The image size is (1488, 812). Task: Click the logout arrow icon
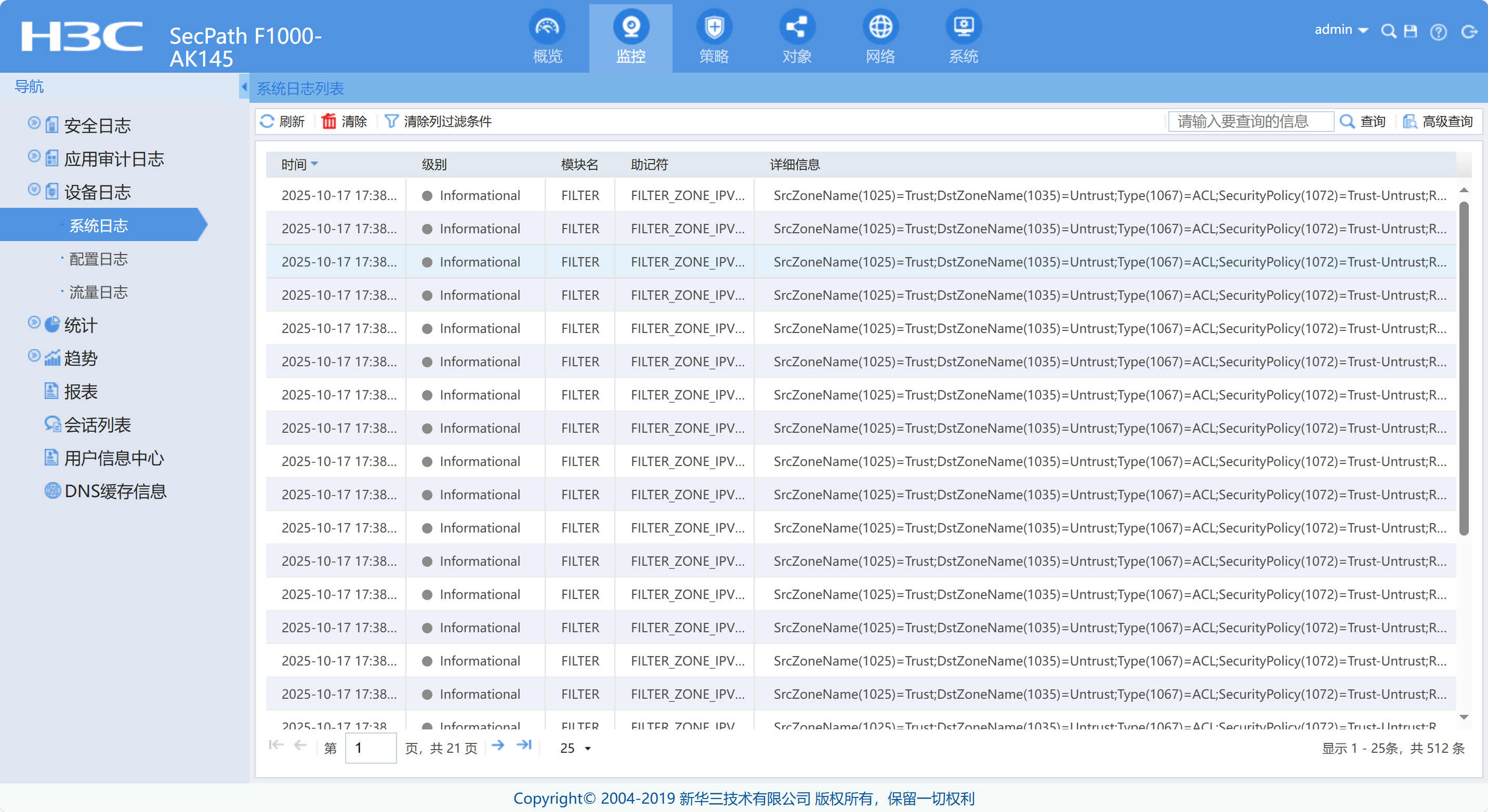pos(1468,31)
